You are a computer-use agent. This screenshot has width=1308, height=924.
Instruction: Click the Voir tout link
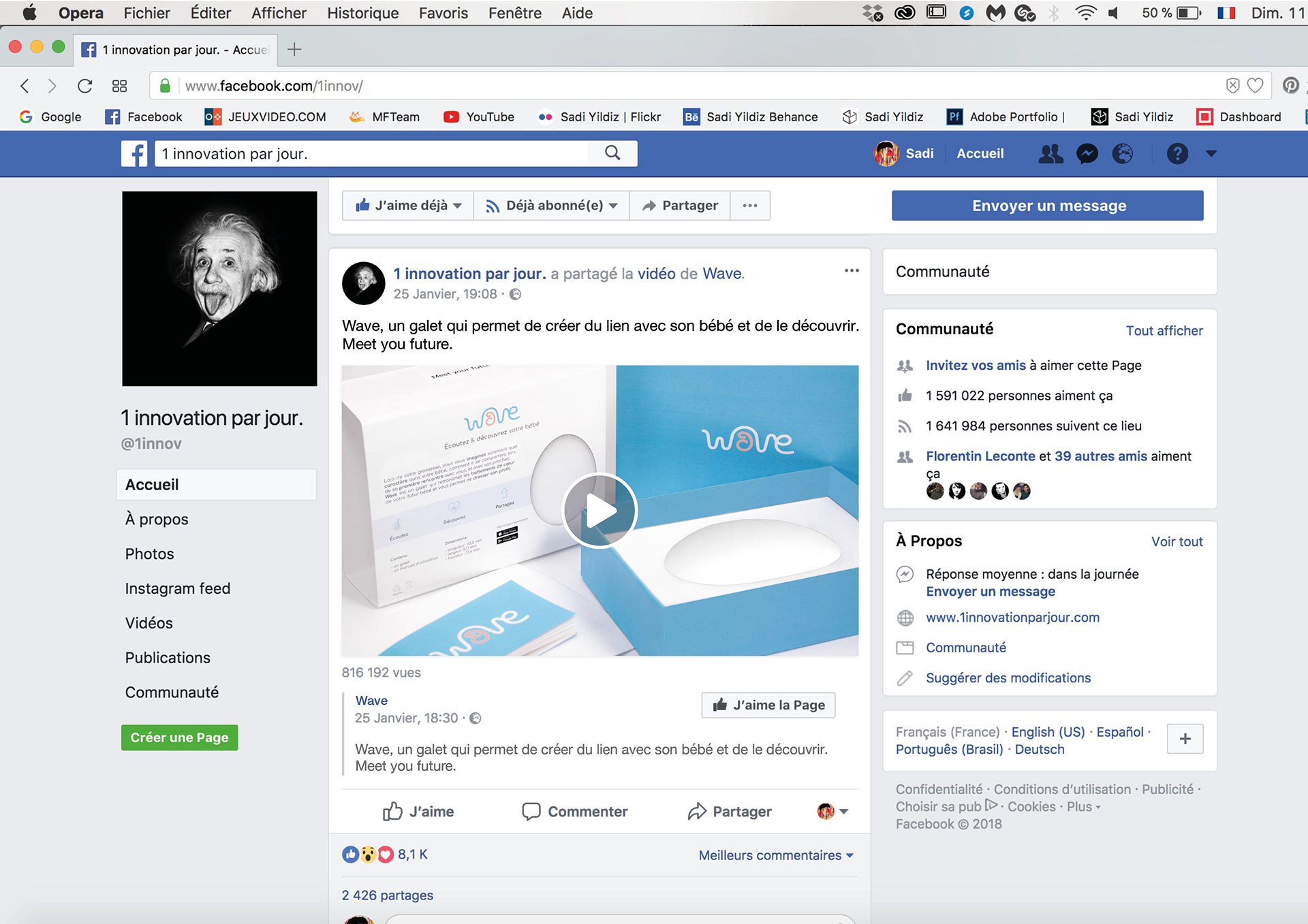click(1177, 542)
